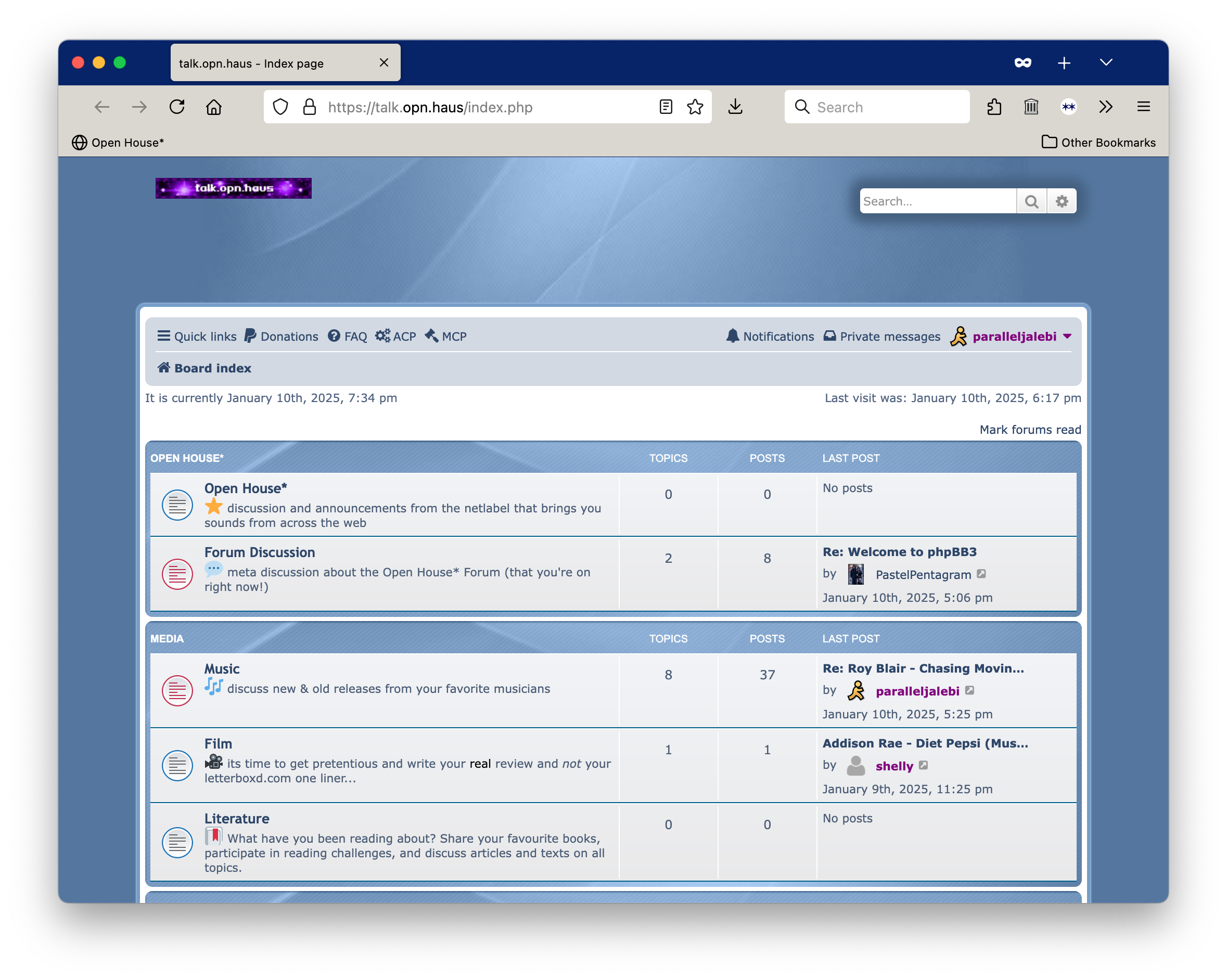Bookmark this page with star icon
The image size is (1227, 980).
(x=695, y=107)
